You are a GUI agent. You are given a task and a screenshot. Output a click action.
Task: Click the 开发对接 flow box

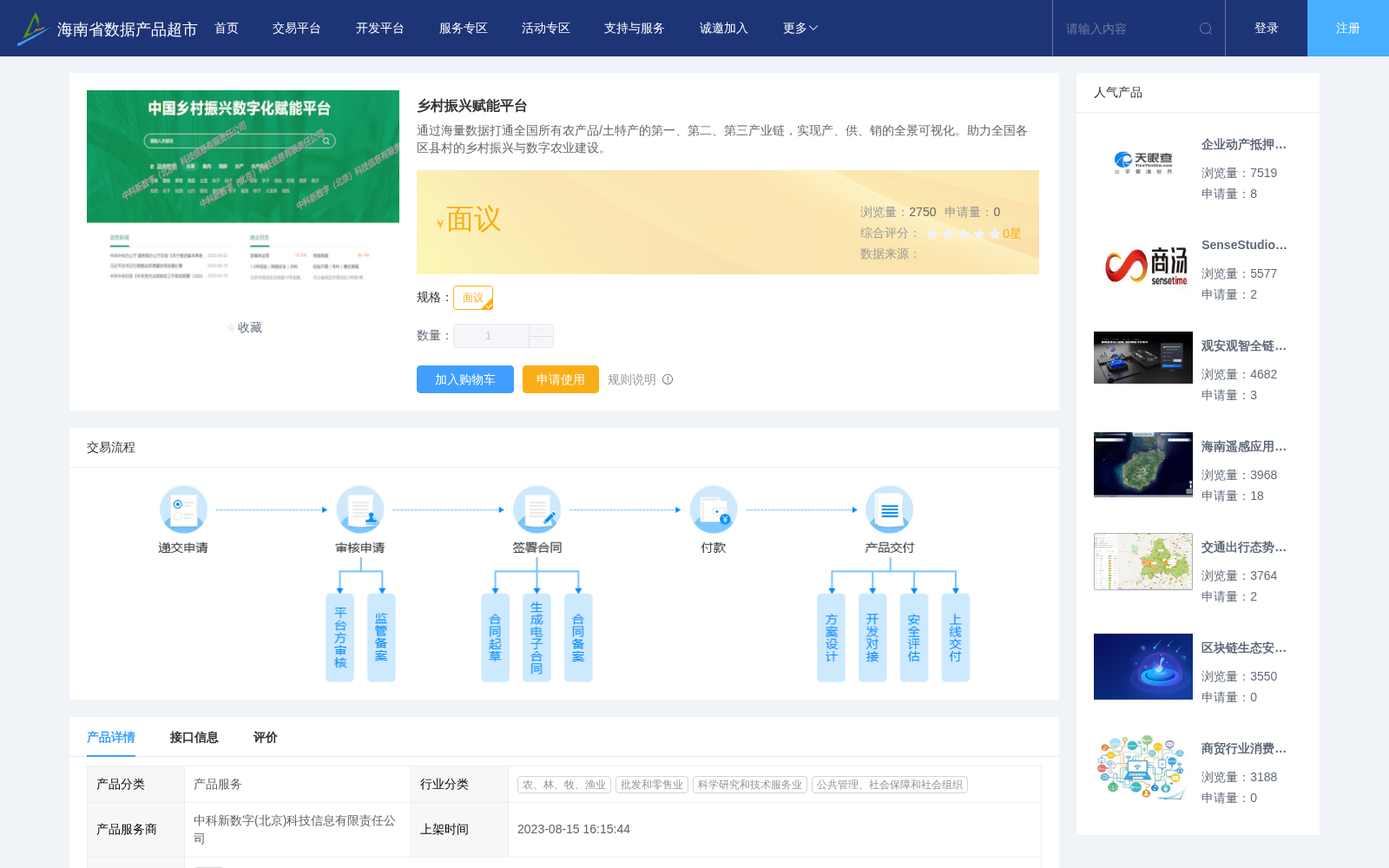[872, 638]
